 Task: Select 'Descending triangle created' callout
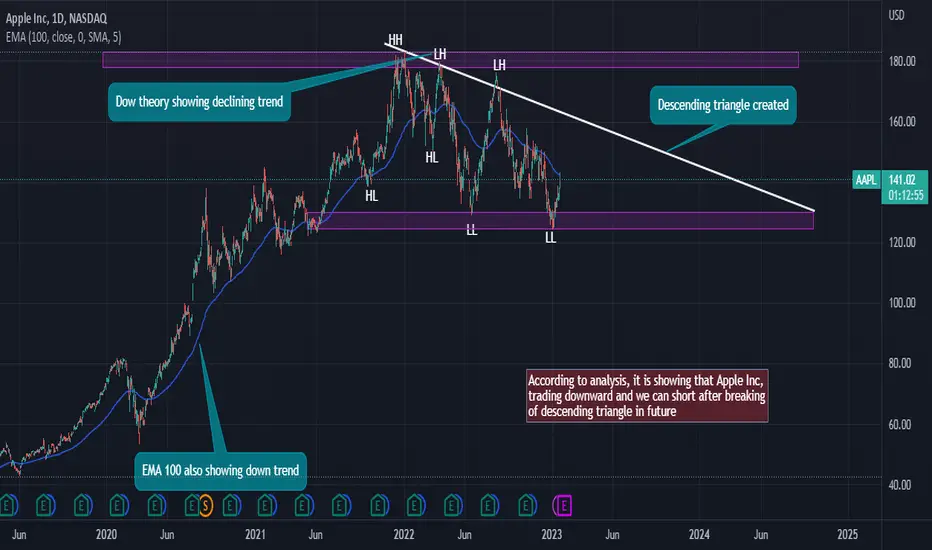[x=723, y=105]
